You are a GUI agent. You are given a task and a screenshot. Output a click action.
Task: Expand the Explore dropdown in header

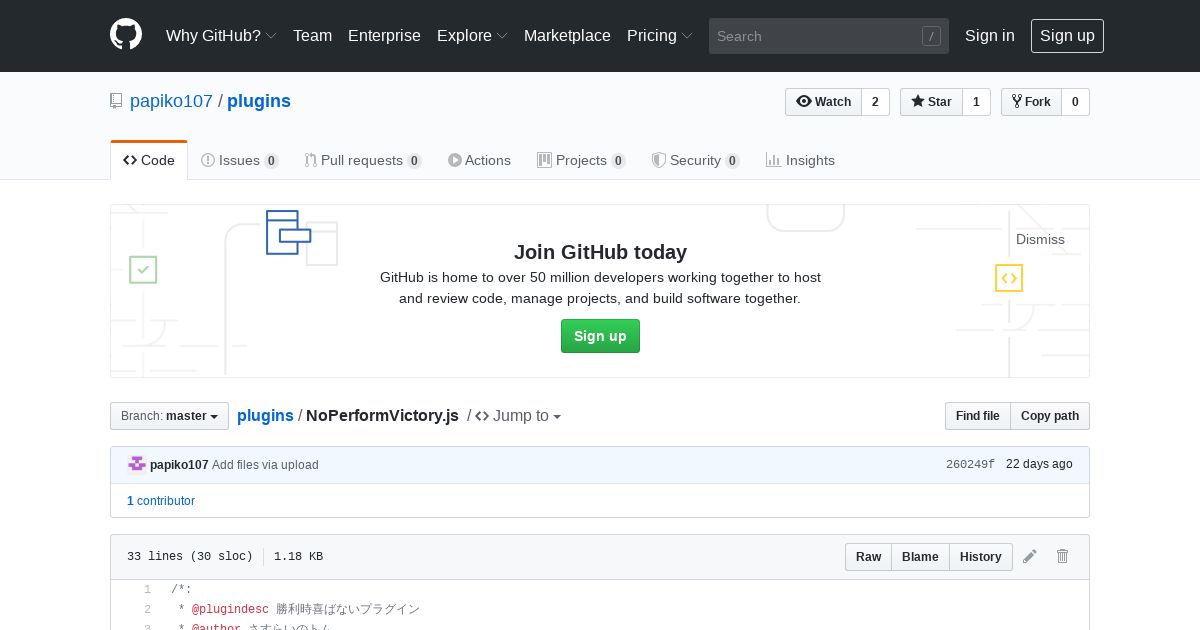coord(472,36)
